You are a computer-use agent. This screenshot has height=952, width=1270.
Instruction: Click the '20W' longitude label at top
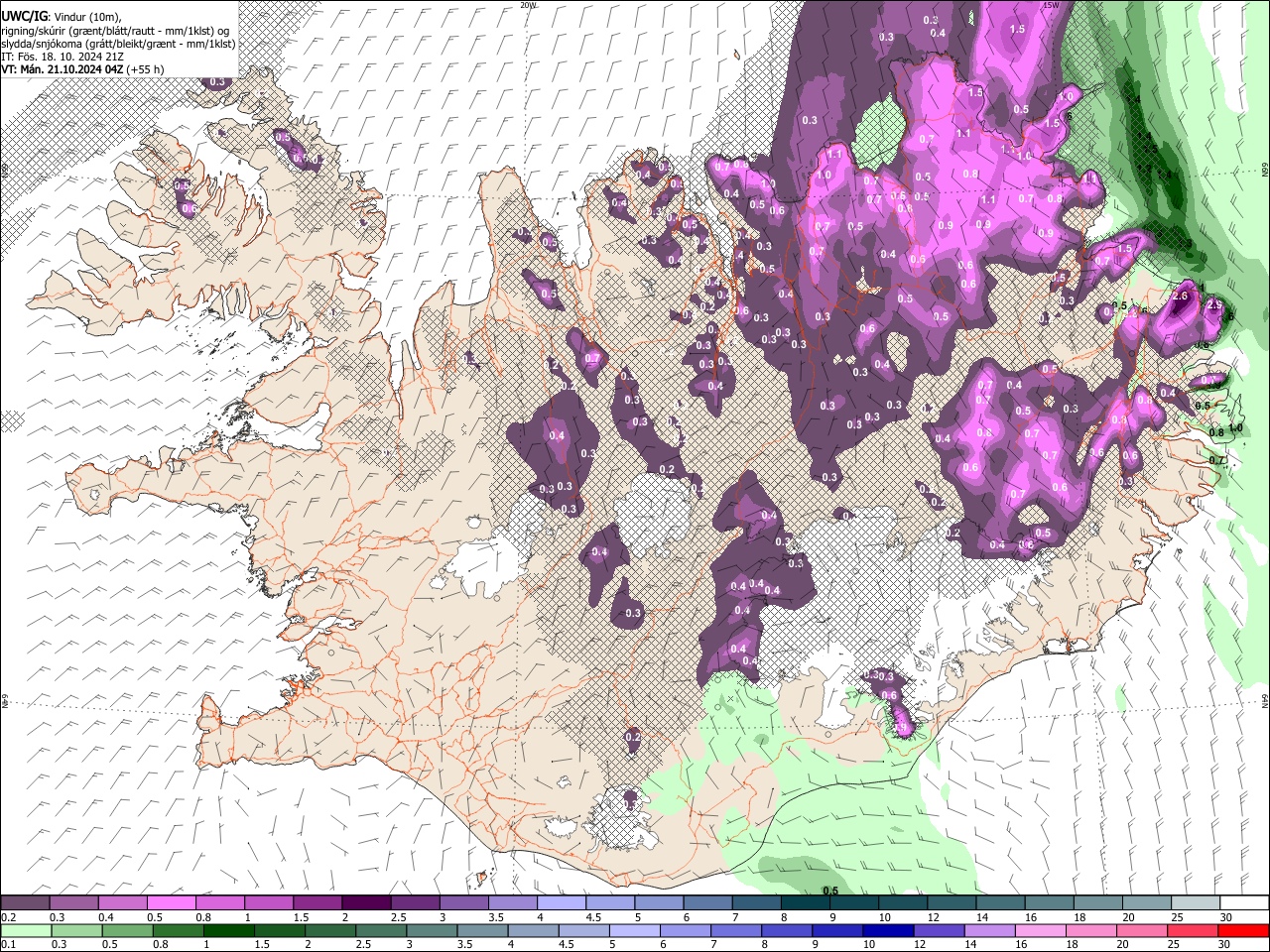coord(528,5)
